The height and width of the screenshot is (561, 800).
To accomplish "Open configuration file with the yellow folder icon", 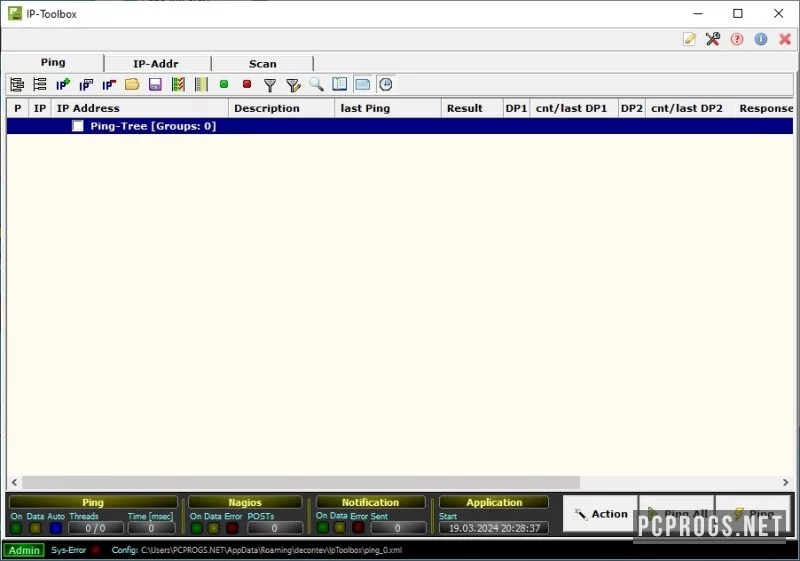I will [x=132, y=85].
